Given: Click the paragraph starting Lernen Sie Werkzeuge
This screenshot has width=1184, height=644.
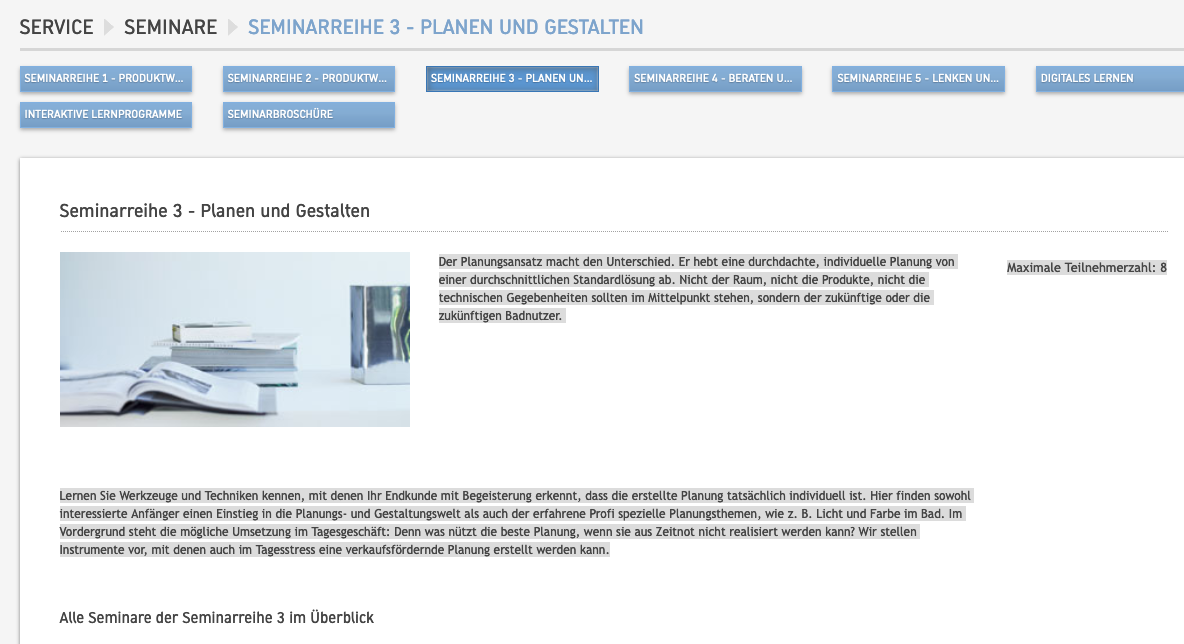Looking at the screenshot, I should point(516,522).
